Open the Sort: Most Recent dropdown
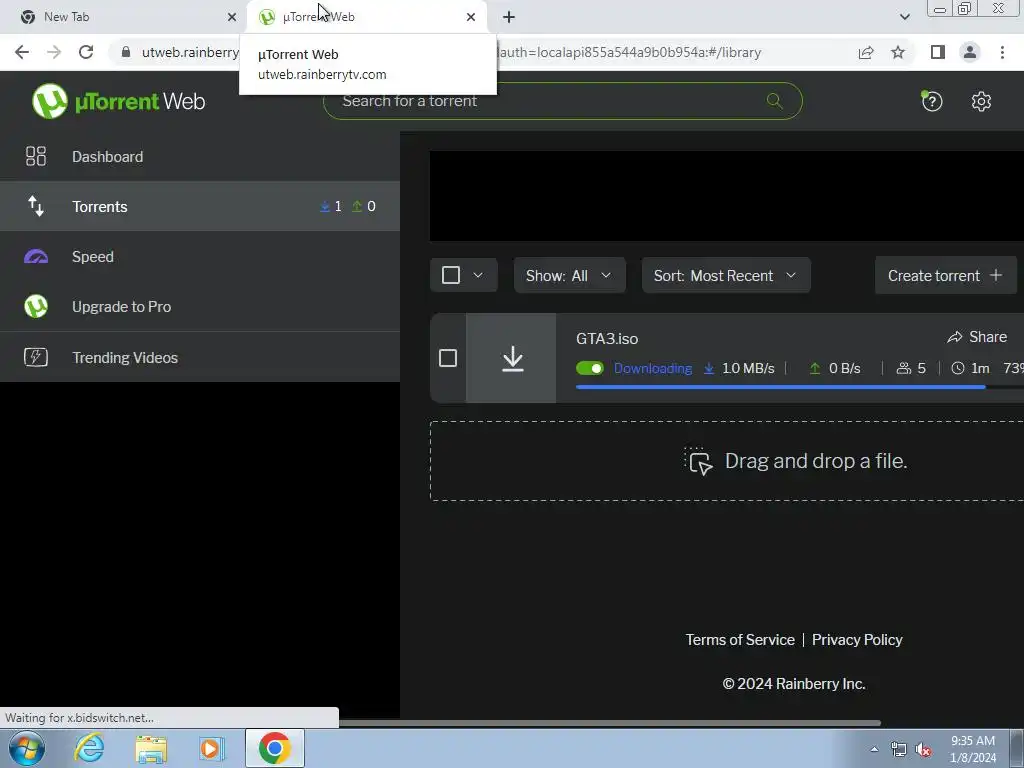 point(726,276)
